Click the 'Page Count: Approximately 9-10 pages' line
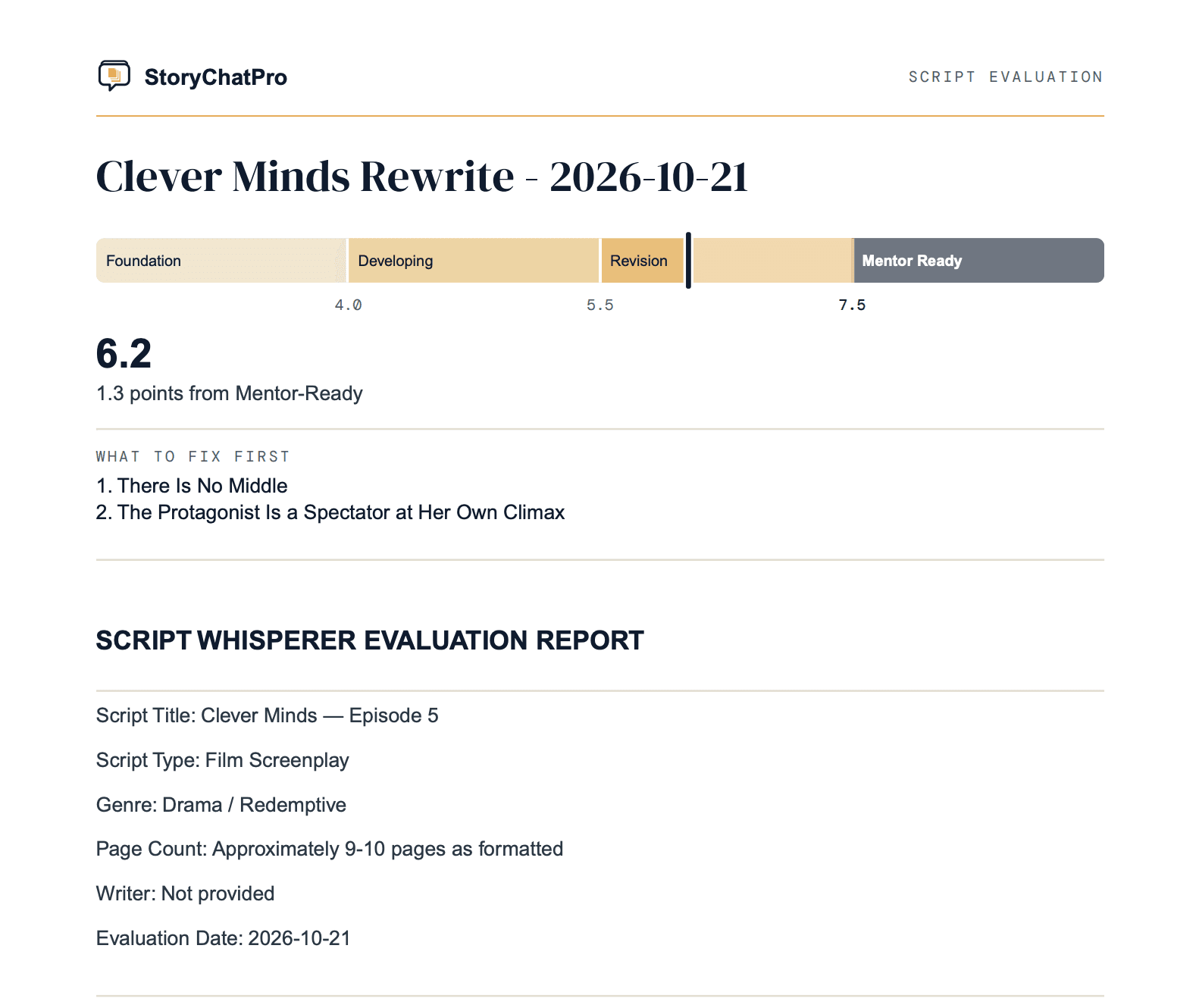 tap(329, 849)
